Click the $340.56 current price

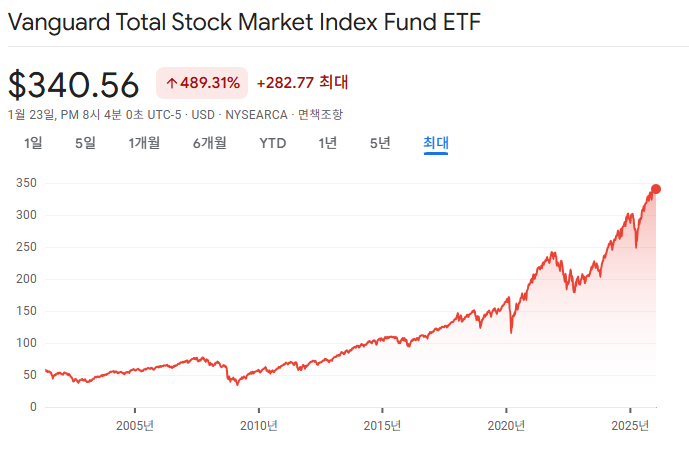(74, 84)
